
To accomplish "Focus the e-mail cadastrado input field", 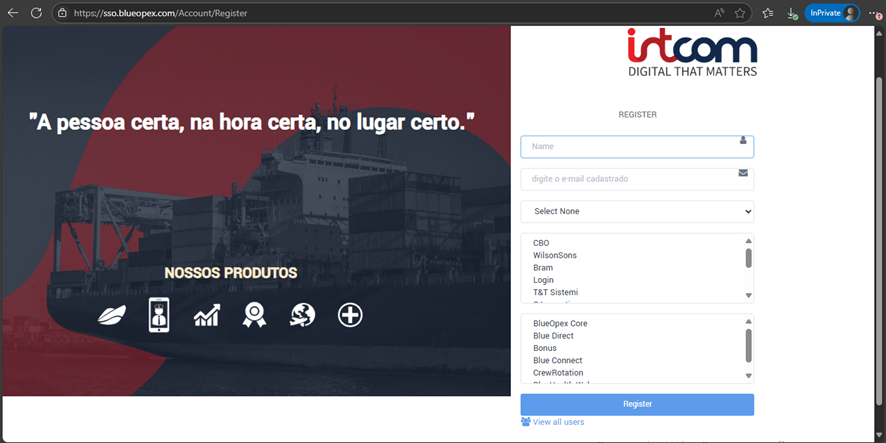I will [x=637, y=179].
